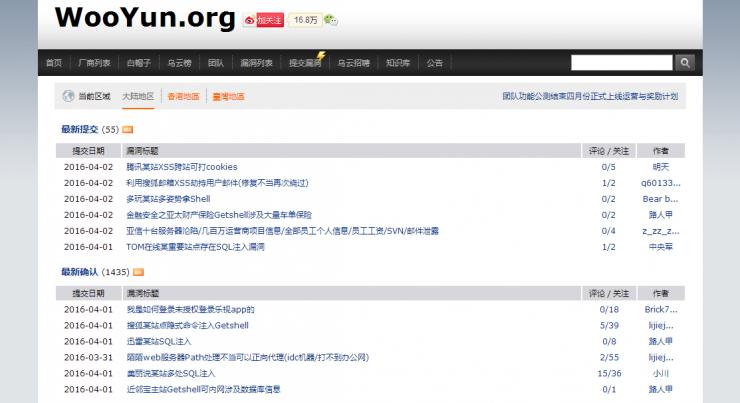Screen dimensions: 740x403
Task: Switch to the 台湾地区 region tab
Action: [228, 97]
